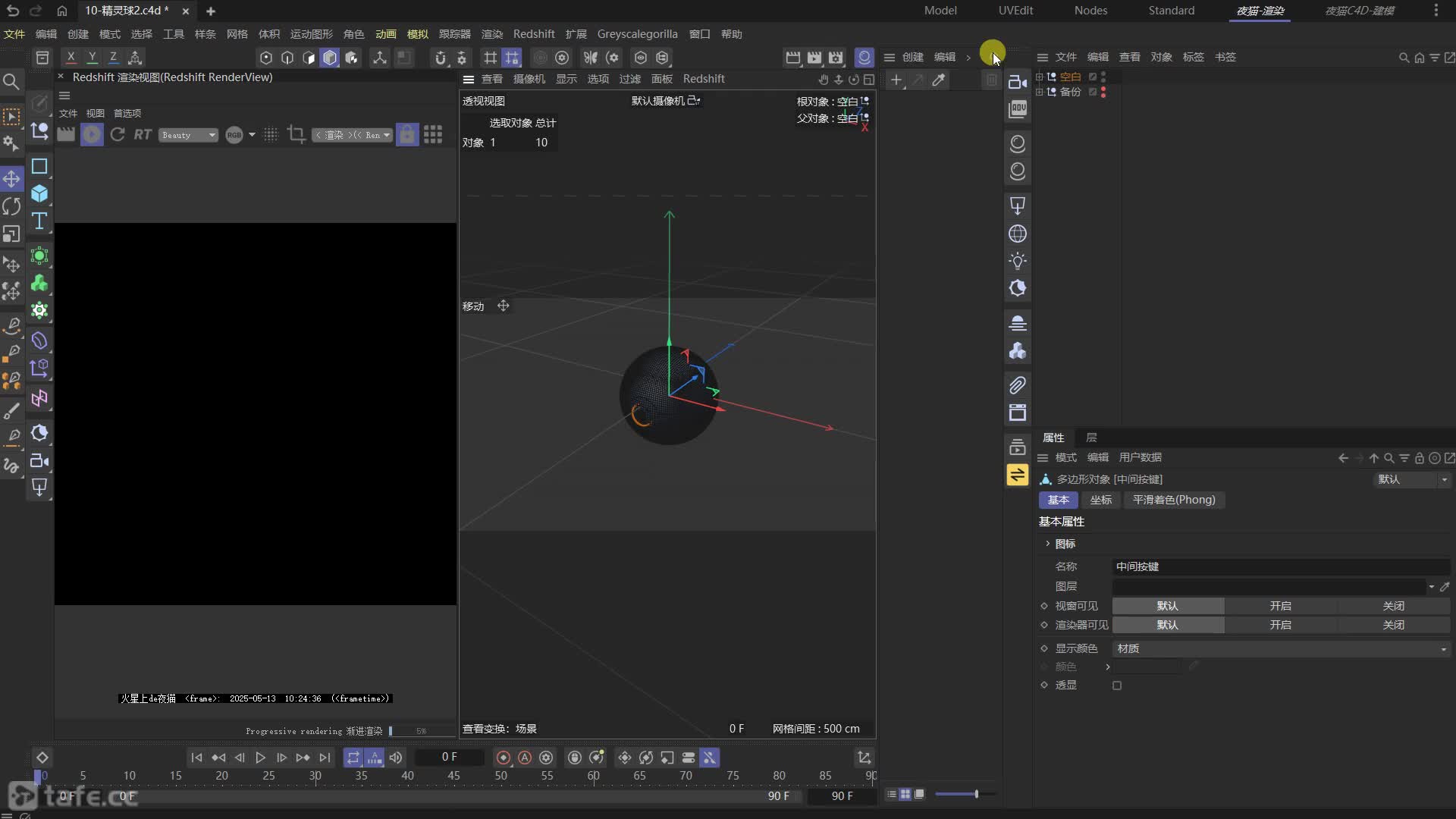Expand the 备份 object in object manager
The width and height of the screenshot is (1456, 819).
1040,92
